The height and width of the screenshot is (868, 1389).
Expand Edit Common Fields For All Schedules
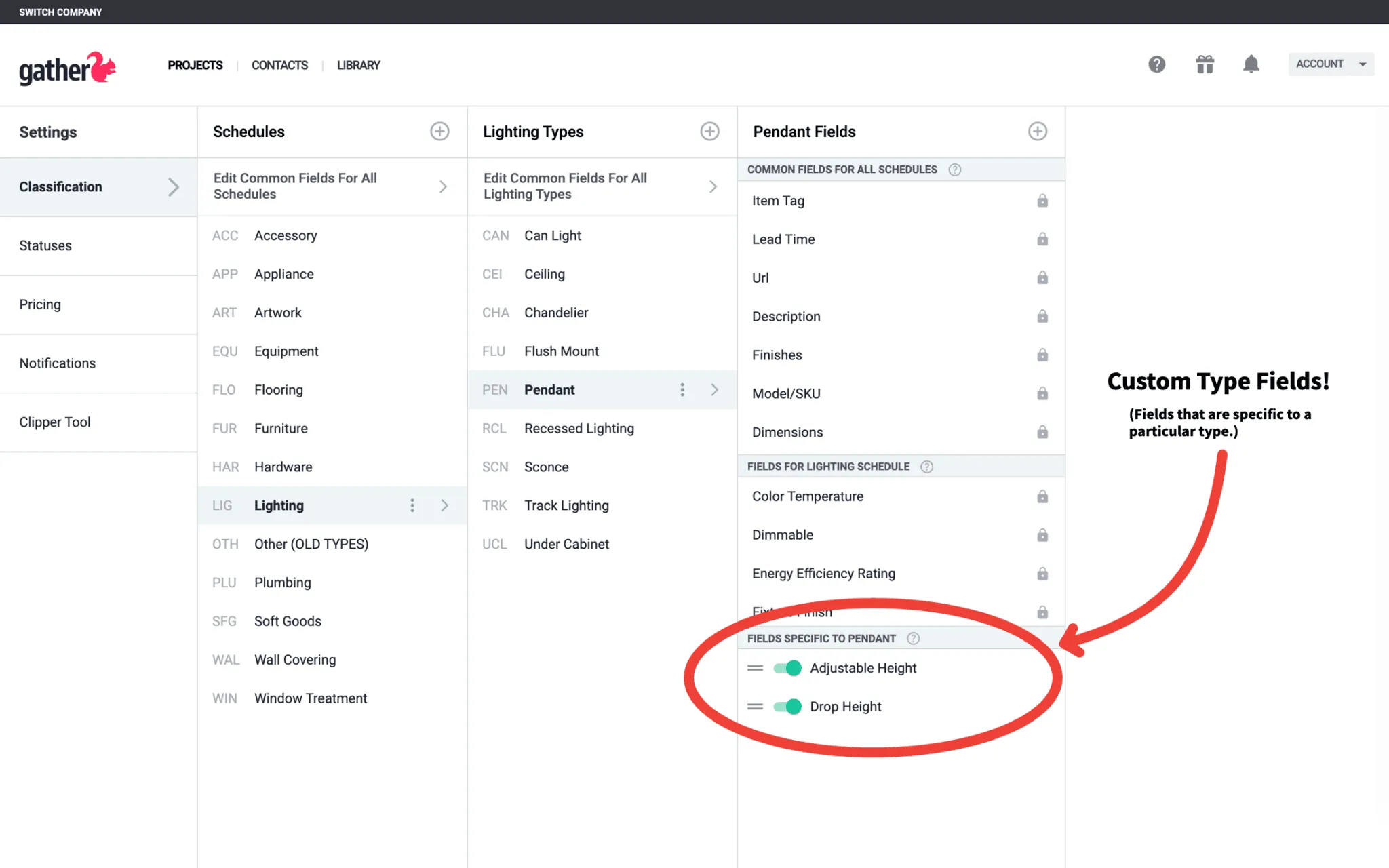(332, 186)
